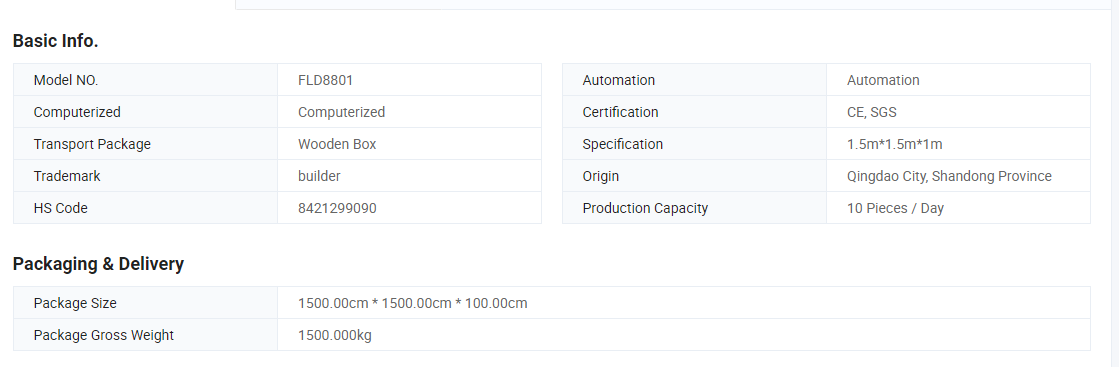Screen dimensions: 1119x367
Task: Click the Computerized label cell
Action: point(146,112)
